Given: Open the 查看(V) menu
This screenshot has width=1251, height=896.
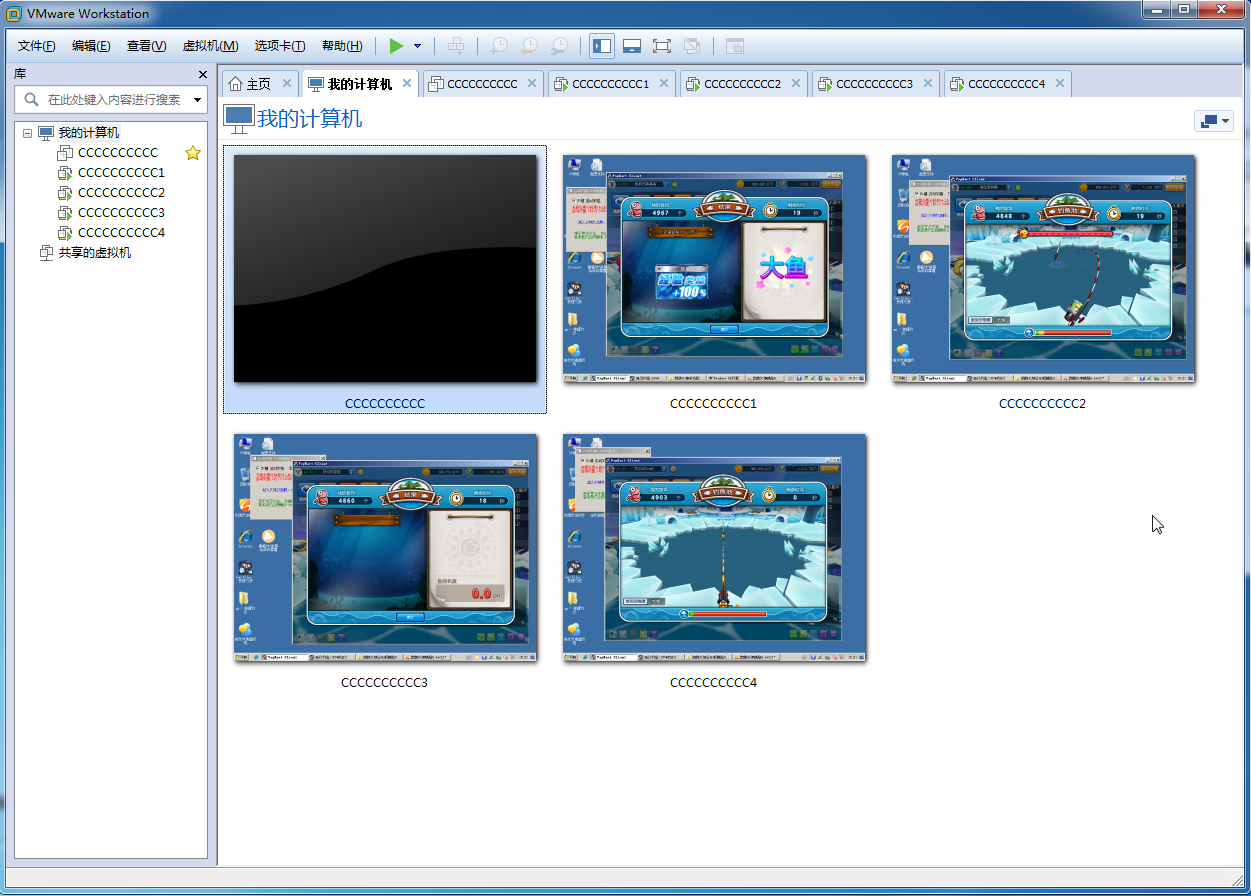Looking at the screenshot, I should [146, 46].
